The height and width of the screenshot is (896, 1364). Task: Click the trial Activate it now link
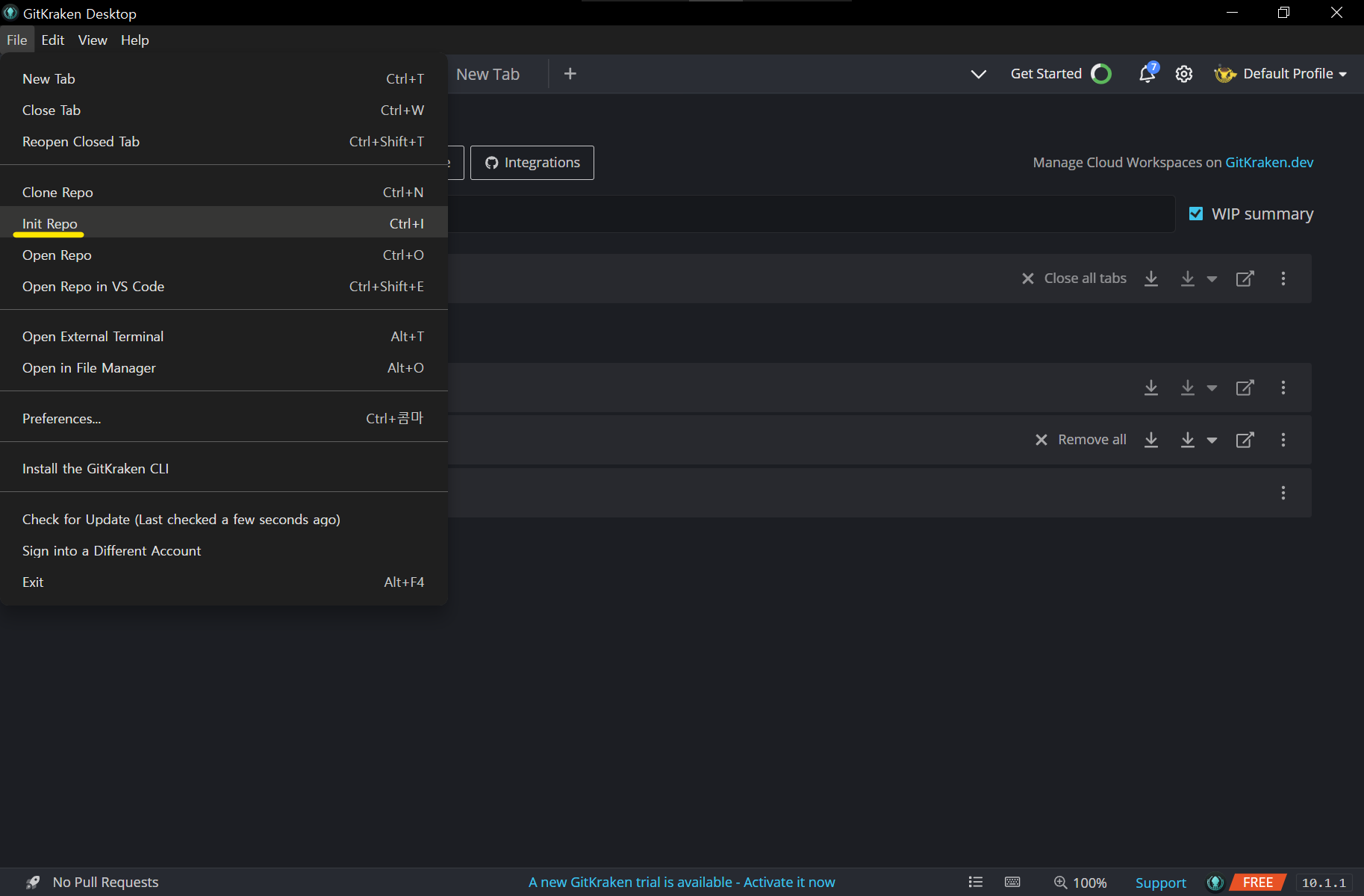coord(789,883)
